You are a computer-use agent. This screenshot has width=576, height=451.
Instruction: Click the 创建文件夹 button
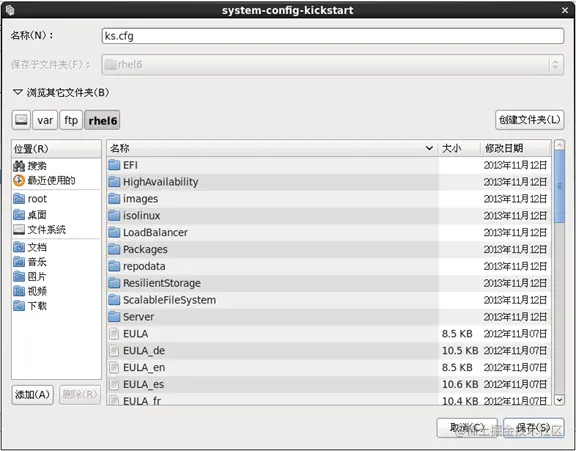coord(529,120)
